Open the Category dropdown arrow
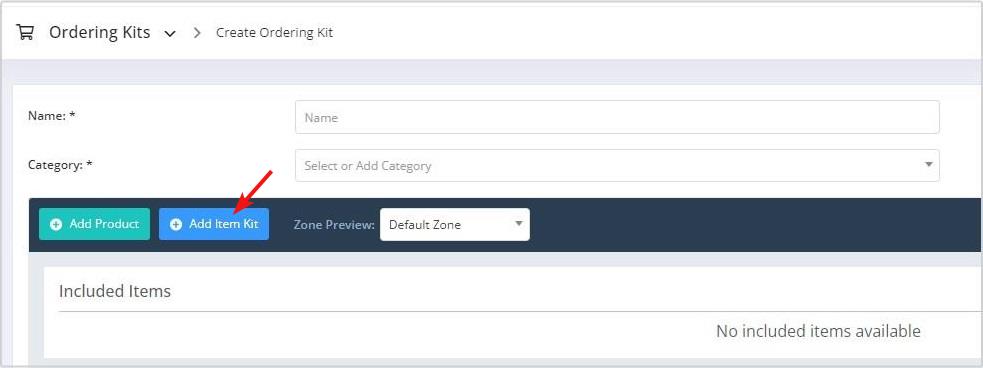 point(928,164)
